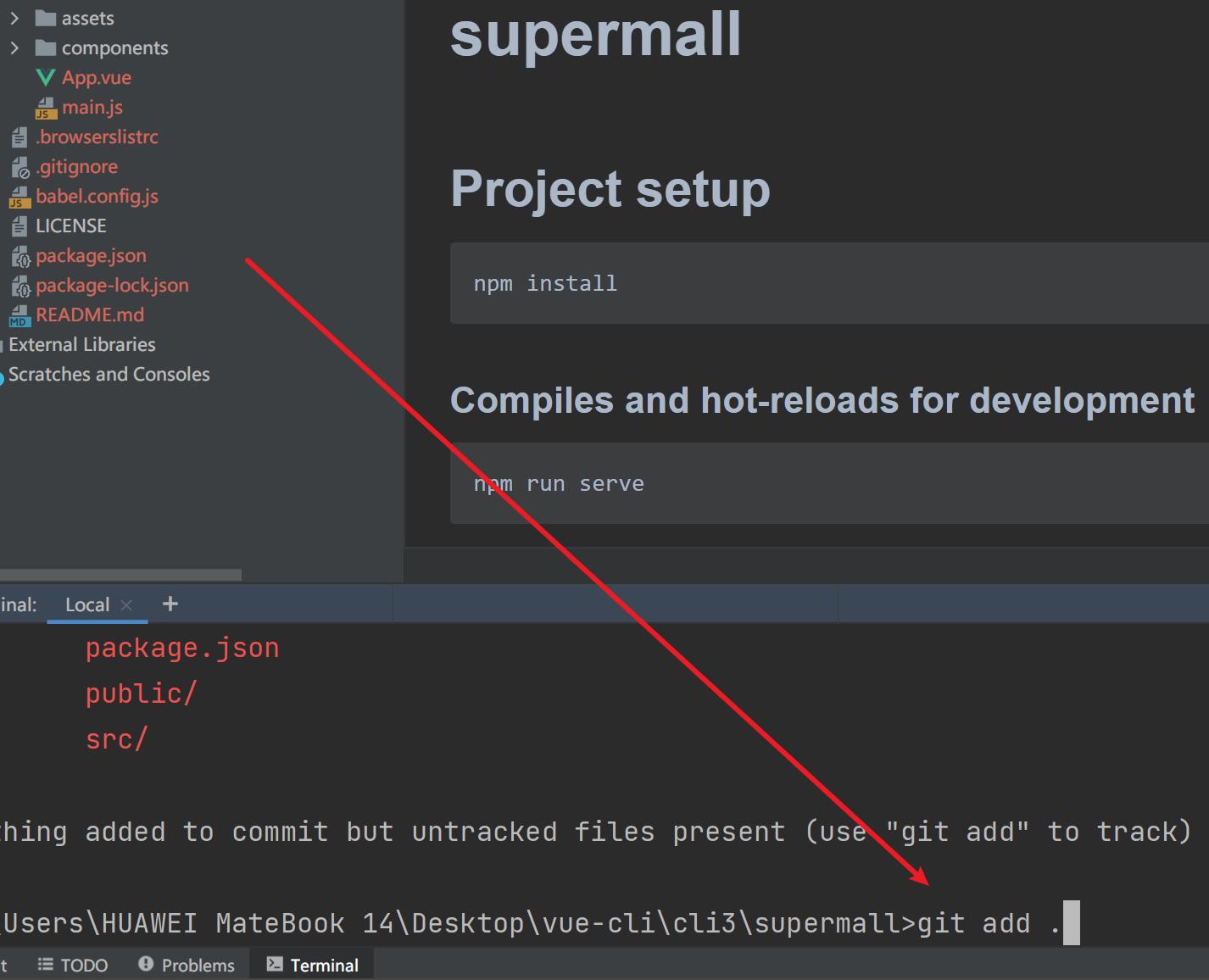Click the markdown icon beside README.md
This screenshot has height=980, width=1209.
pos(19,316)
